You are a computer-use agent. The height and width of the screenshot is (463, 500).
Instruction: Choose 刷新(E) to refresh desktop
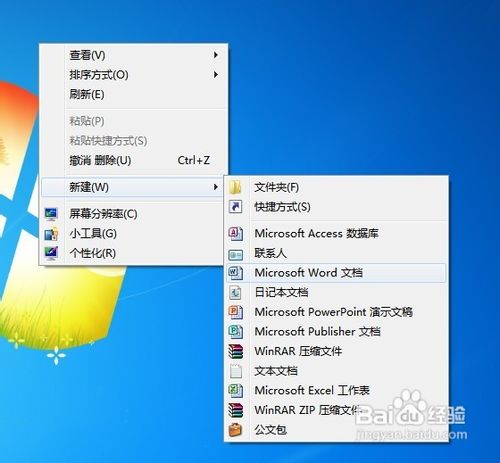(133, 94)
